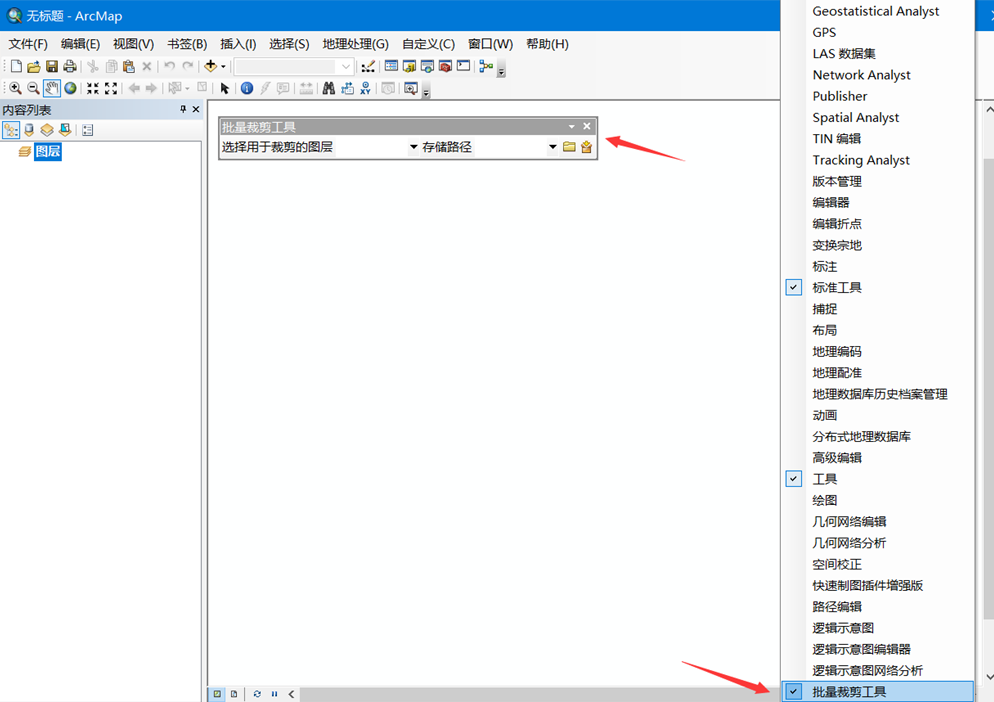Screen dimensions: 994x702
Task: Enable the 快速制图插件增强版 toolbar
Action: coord(866,586)
